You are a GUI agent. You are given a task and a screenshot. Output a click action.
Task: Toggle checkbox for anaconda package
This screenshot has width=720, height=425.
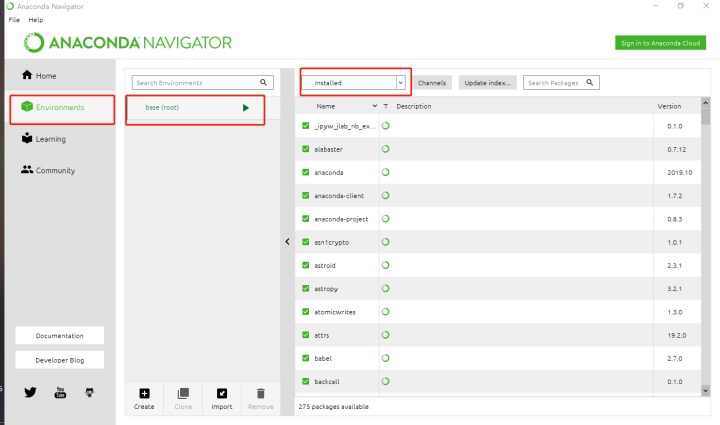coord(306,172)
